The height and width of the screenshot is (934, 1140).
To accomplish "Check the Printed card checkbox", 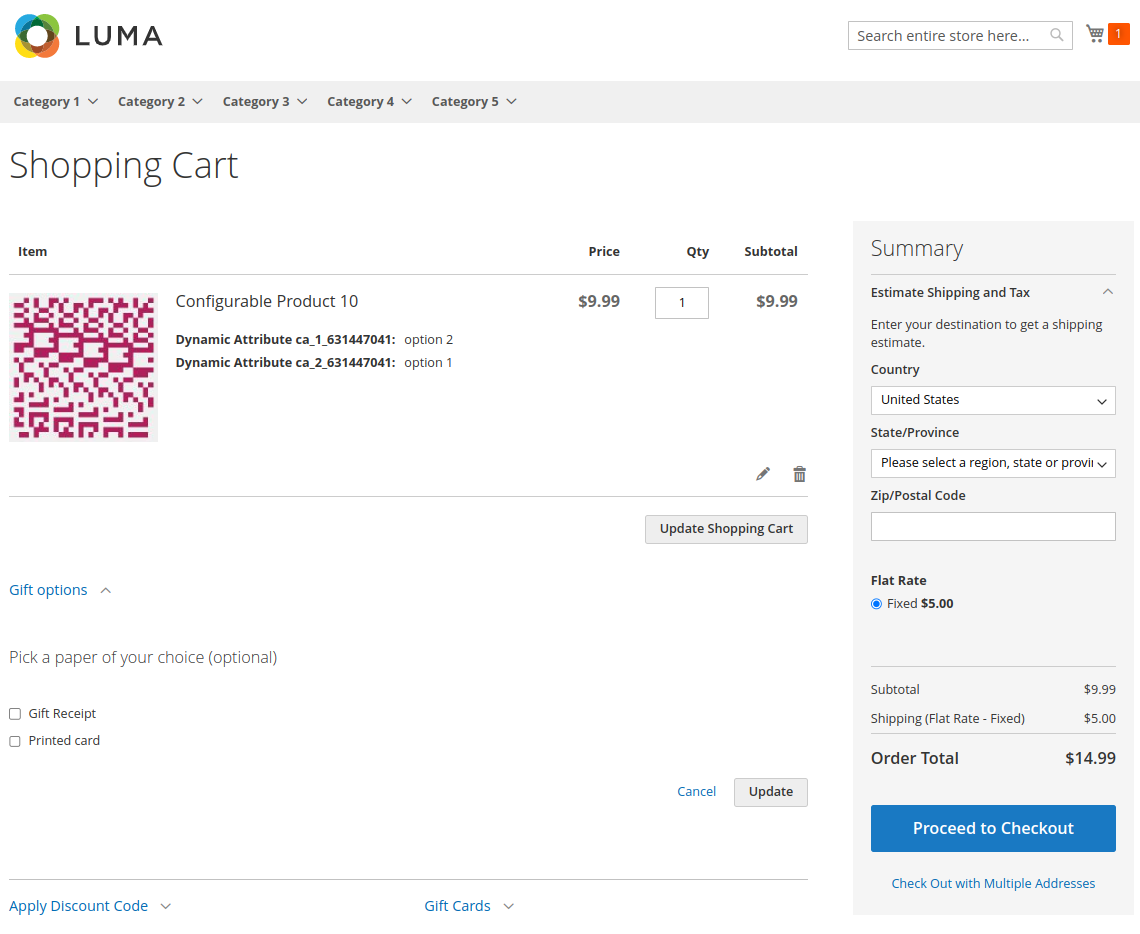I will point(15,741).
